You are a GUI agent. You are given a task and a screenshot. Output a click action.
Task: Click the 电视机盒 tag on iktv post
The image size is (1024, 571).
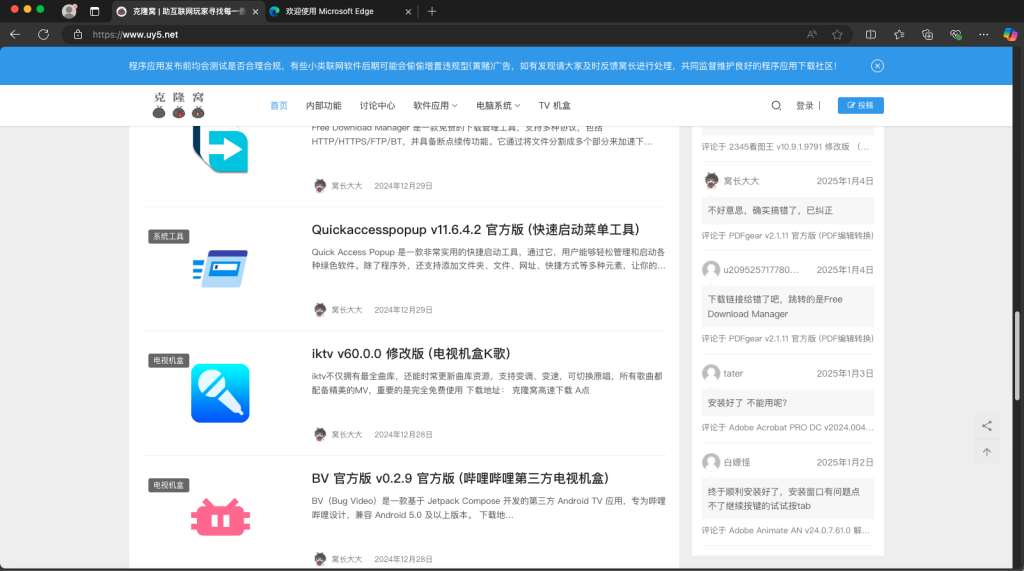(168, 361)
